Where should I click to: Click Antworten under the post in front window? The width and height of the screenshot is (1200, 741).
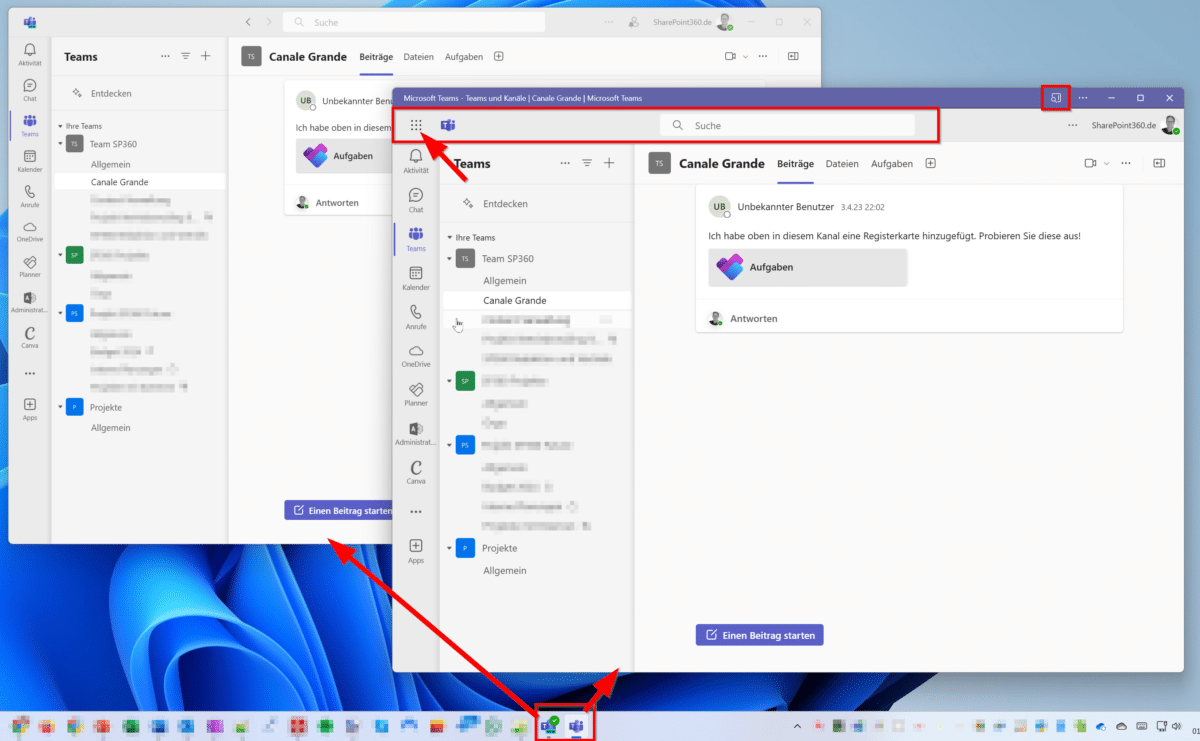[753, 318]
